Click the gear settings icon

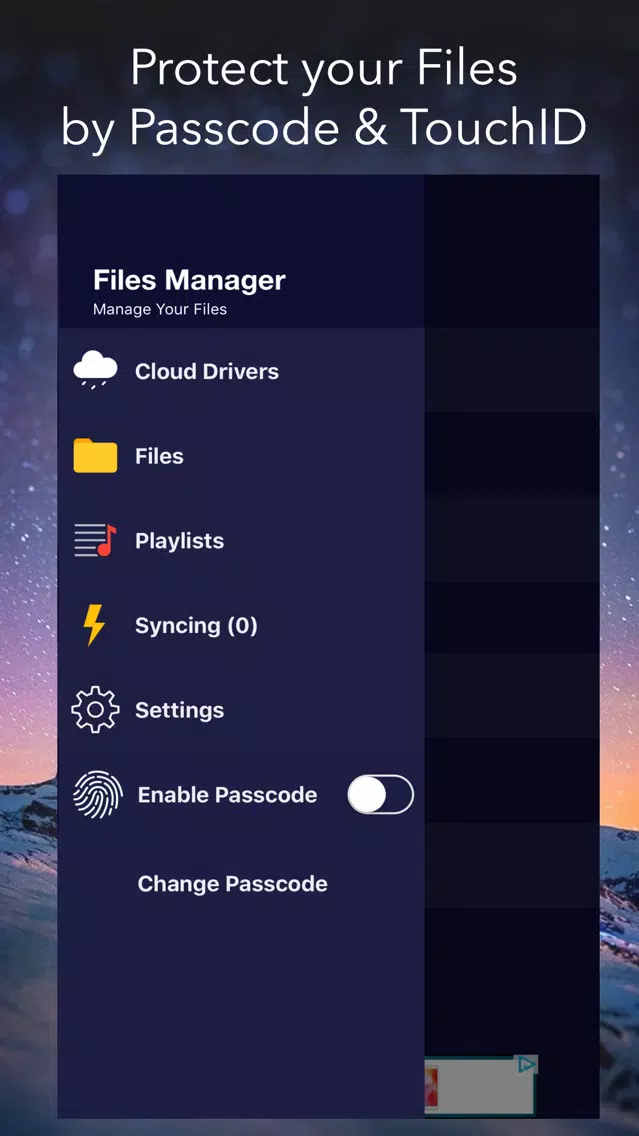tap(95, 710)
